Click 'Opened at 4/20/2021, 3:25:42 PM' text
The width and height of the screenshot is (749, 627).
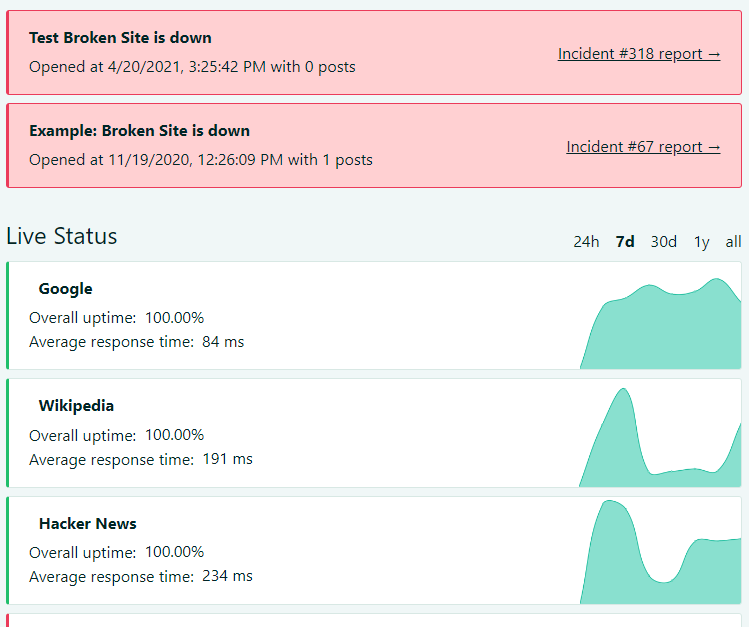147,67
